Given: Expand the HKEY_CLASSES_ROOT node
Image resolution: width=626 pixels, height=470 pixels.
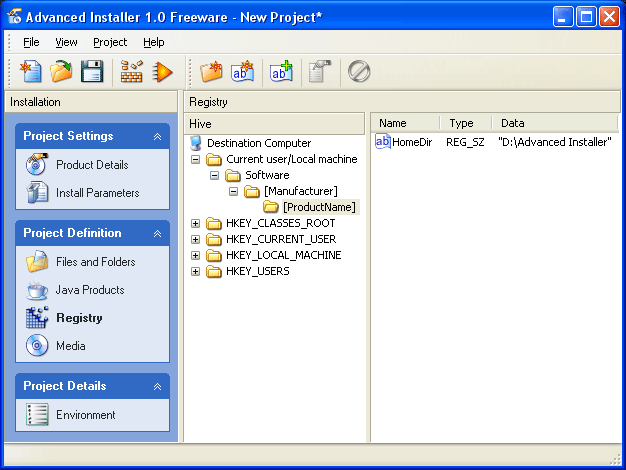Looking at the screenshot, I should point(195,224).
